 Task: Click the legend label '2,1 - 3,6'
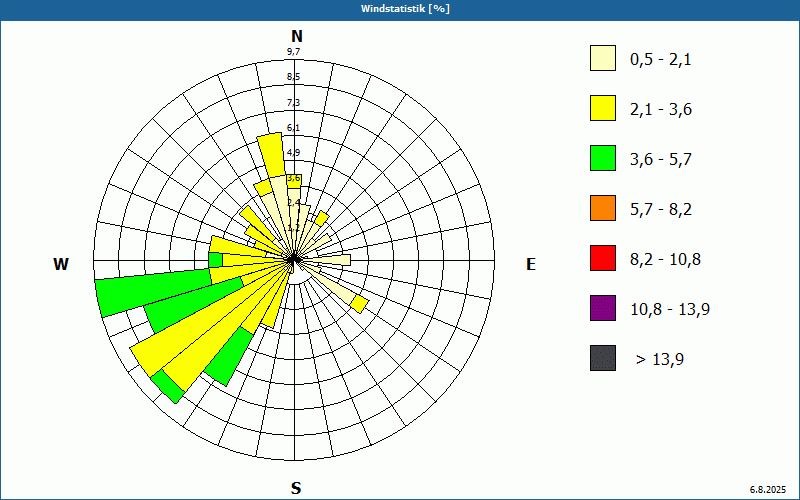tap(661, 110)
